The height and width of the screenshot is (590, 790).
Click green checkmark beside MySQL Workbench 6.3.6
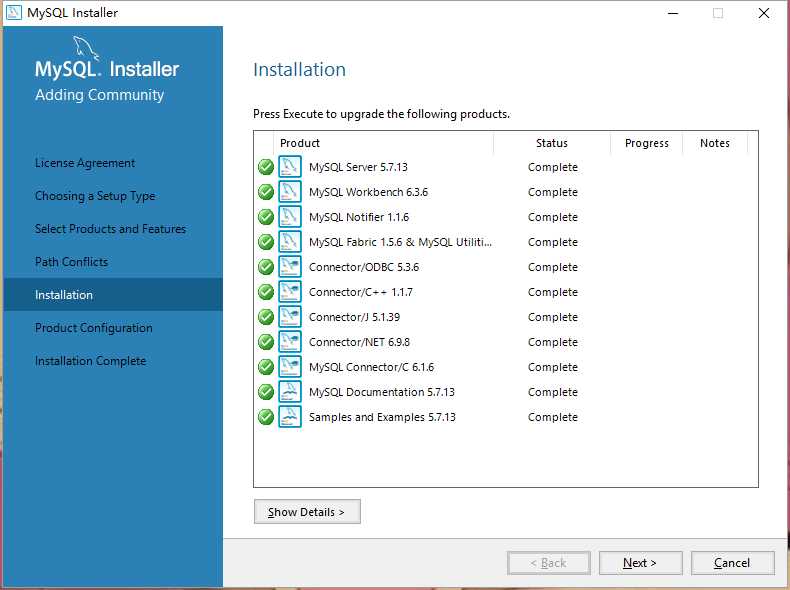[x=266, y=192]
